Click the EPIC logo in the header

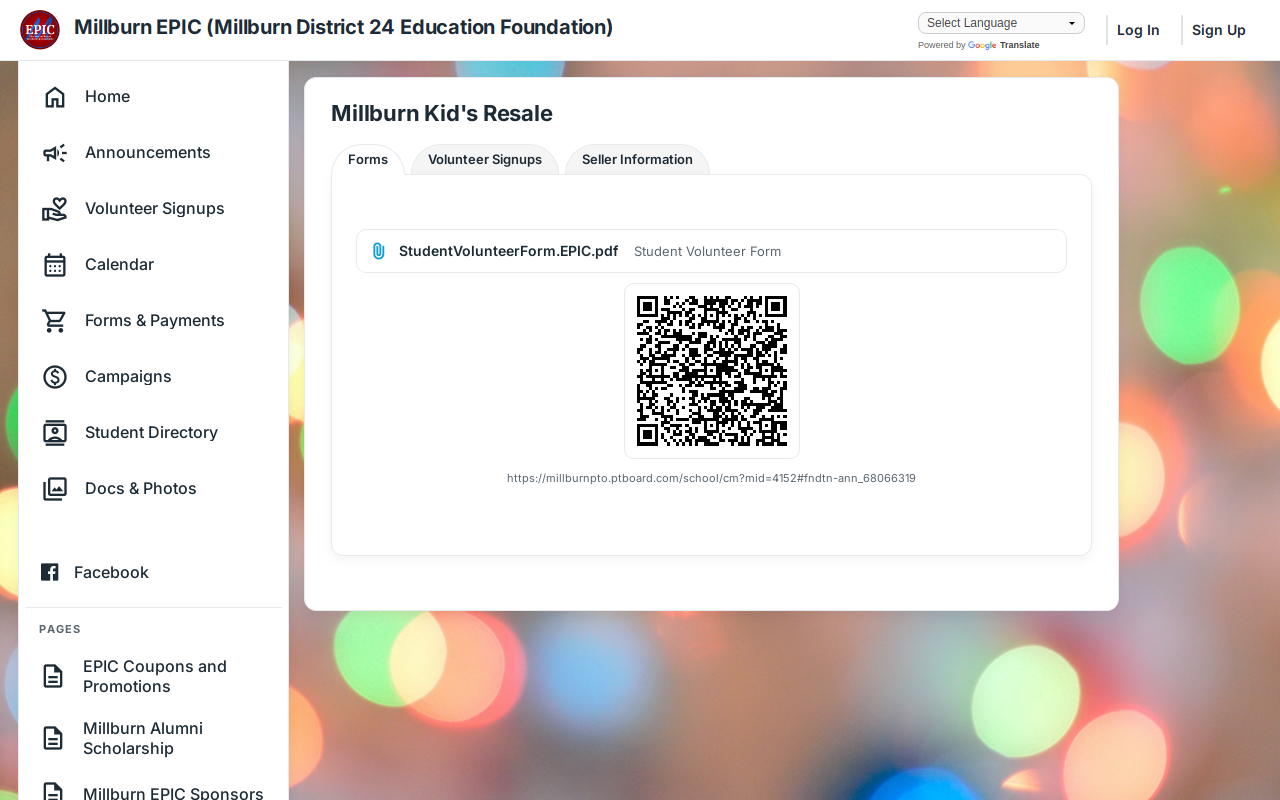point(40,29)
